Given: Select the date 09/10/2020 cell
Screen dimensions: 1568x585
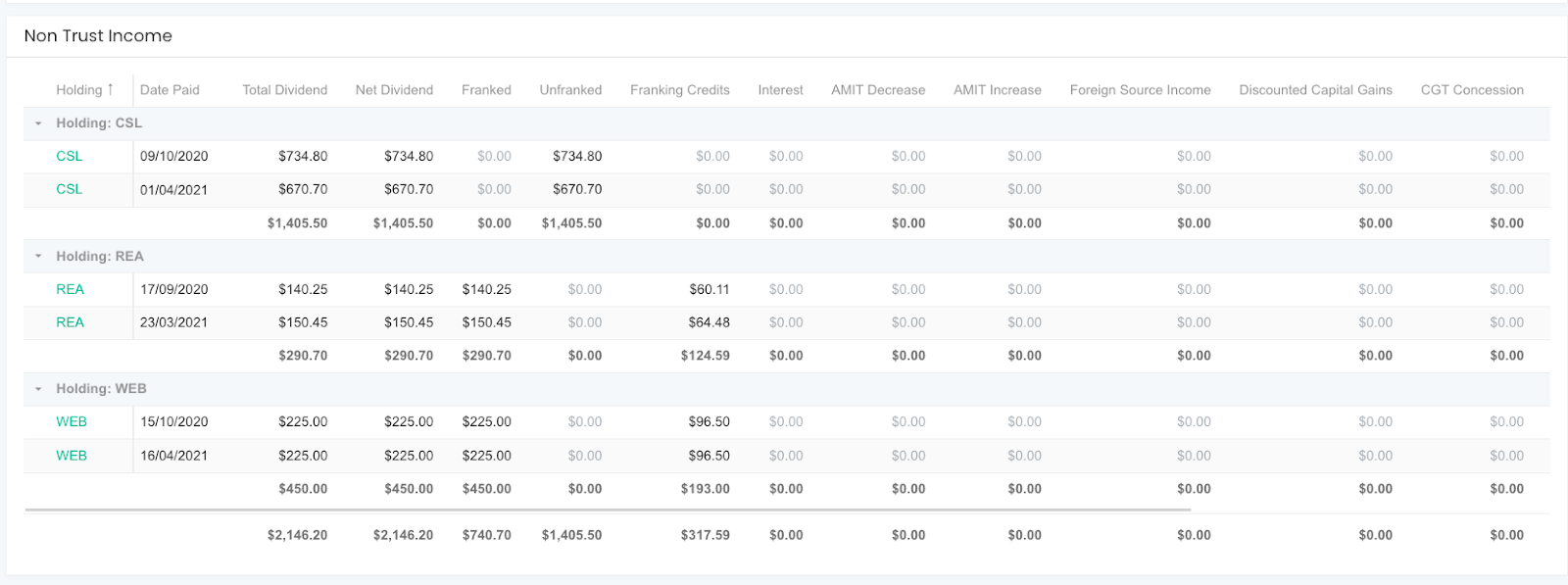Looking at the screenshot, I should (174, 156).
